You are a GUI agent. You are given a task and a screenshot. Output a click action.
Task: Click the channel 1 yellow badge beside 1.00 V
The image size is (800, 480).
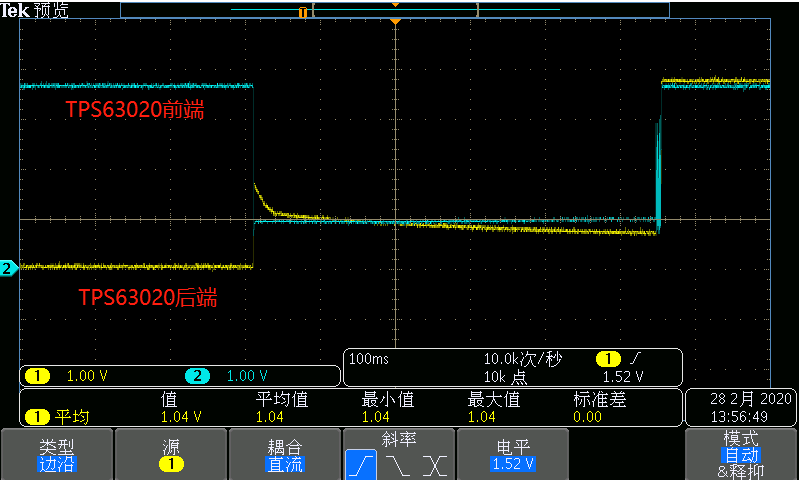pos(37,376)
